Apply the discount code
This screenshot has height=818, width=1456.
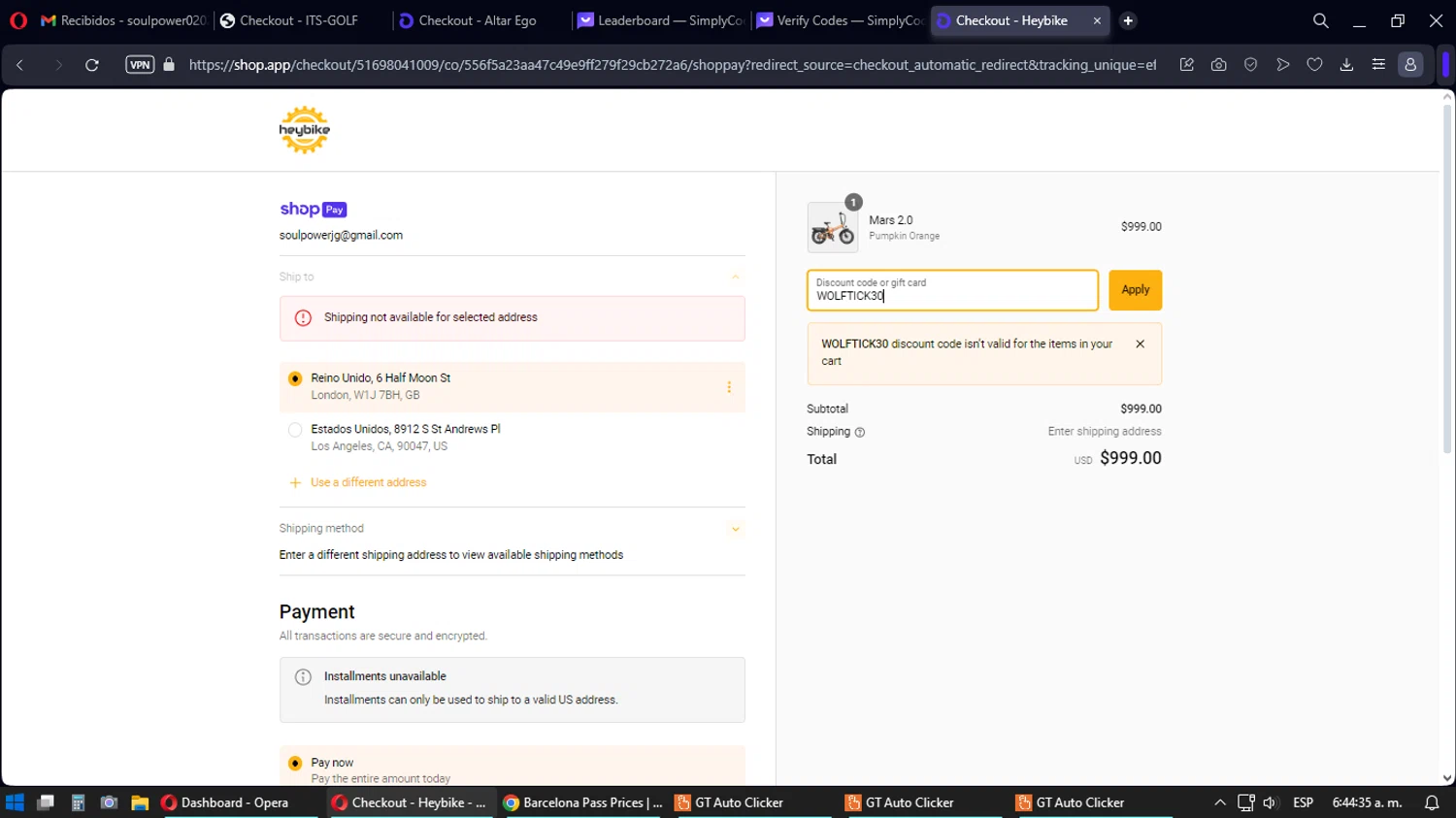1135,290
